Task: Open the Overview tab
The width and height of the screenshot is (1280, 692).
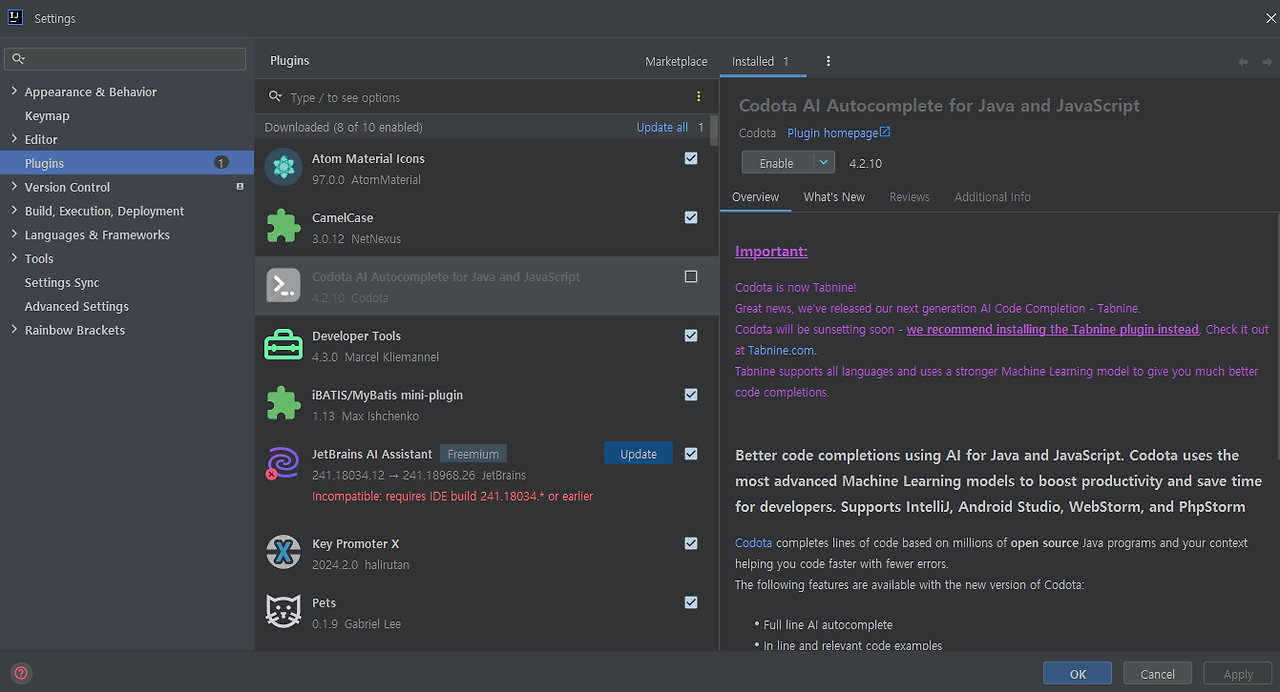Action: (755, 197)
